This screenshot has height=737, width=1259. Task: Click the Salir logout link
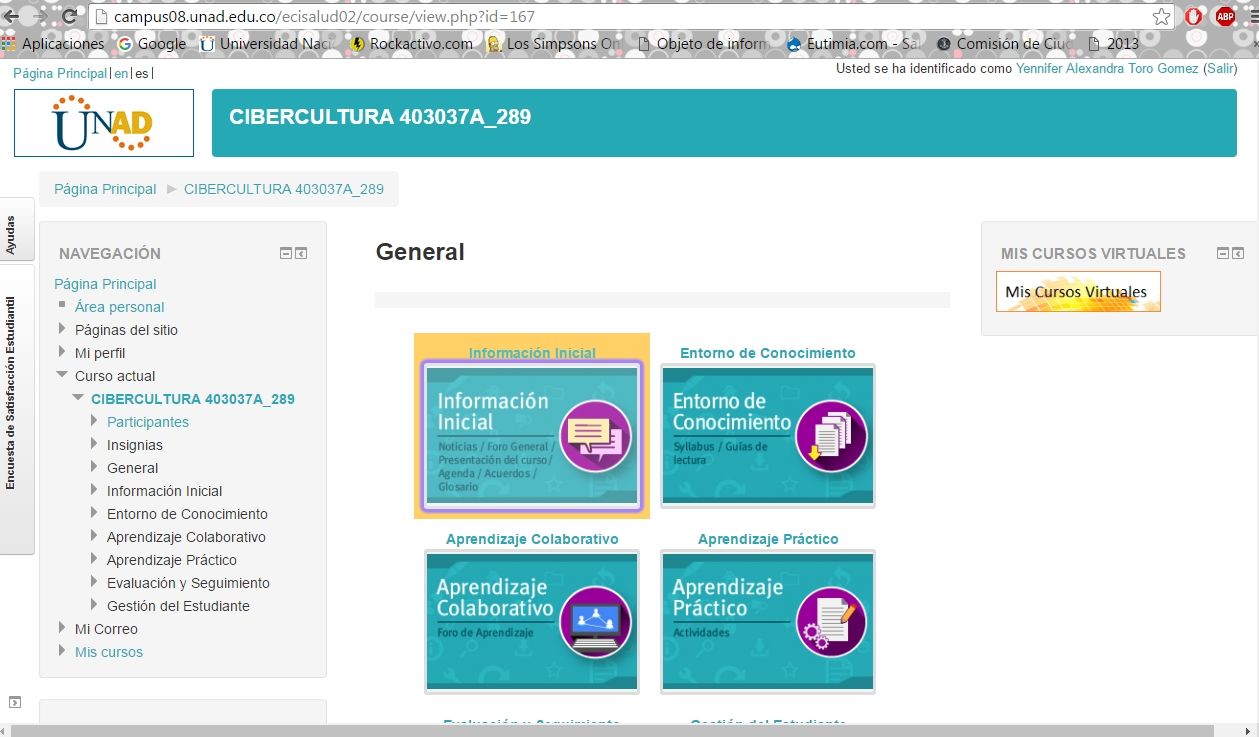click(x=1220, y=69)
